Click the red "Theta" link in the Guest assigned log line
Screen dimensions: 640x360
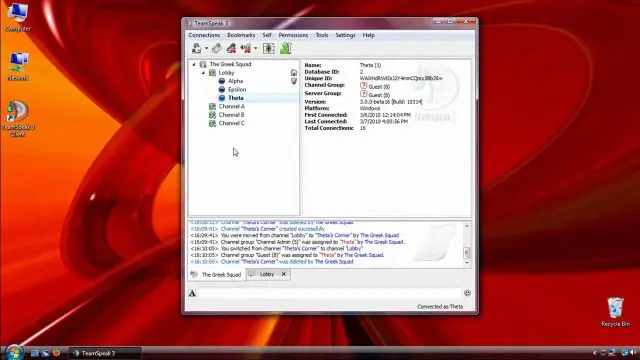click(x=327, y=255)
